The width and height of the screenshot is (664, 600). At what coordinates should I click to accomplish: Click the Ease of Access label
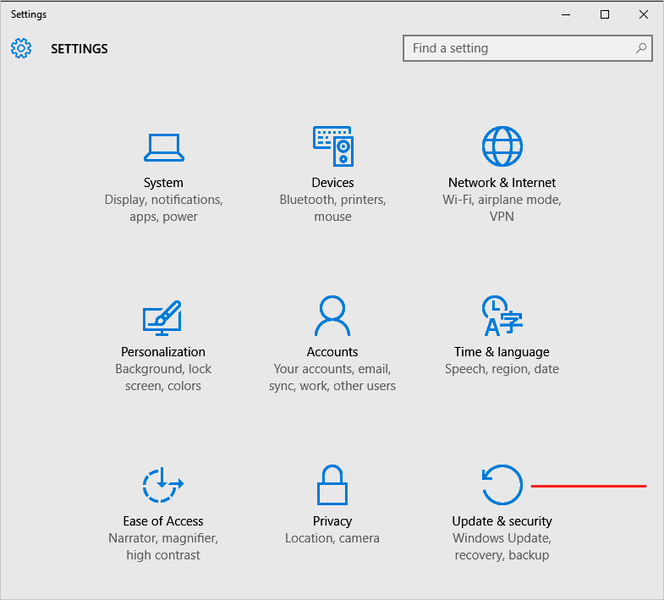pos(163,521)
